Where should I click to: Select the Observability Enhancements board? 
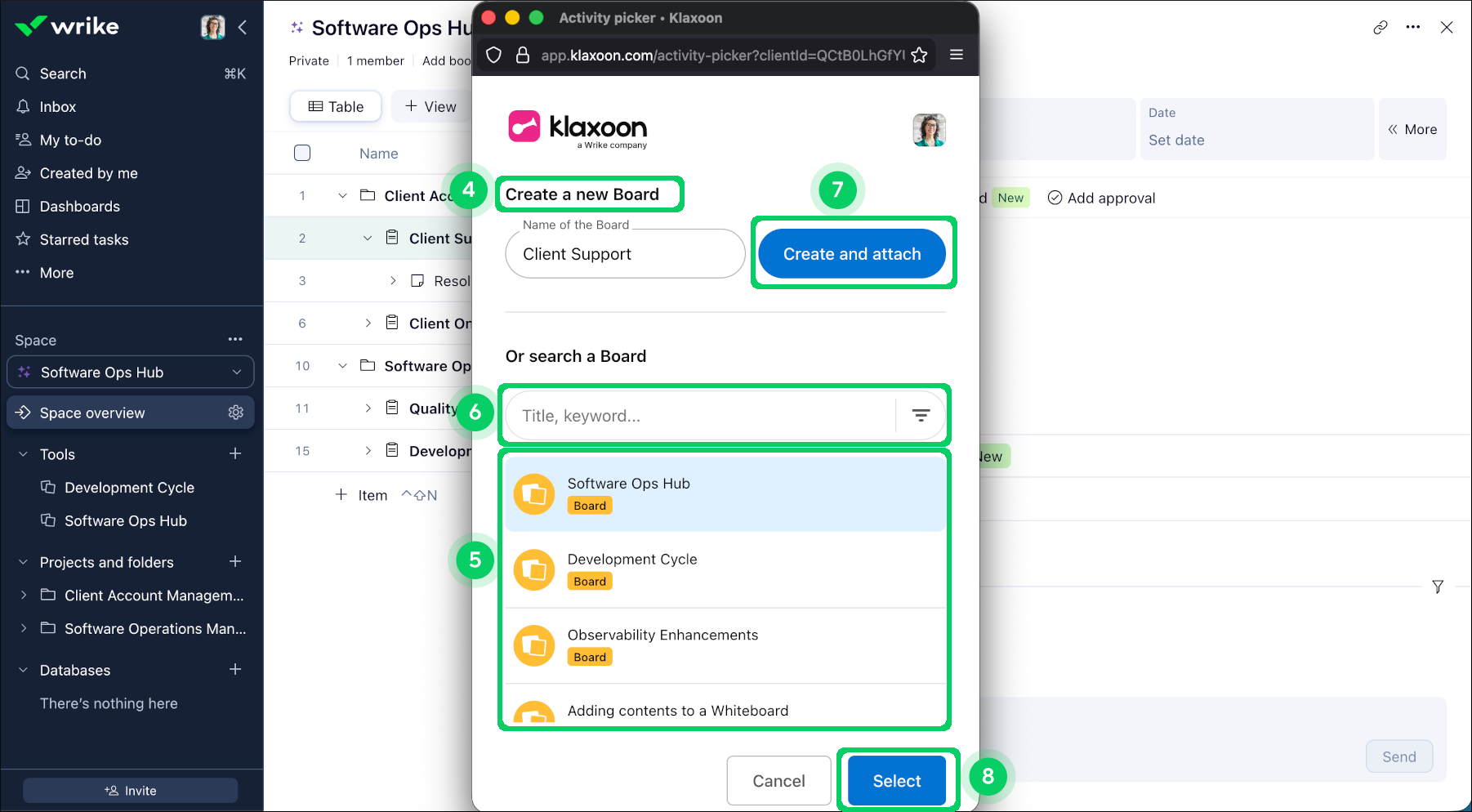pos(725,646)
